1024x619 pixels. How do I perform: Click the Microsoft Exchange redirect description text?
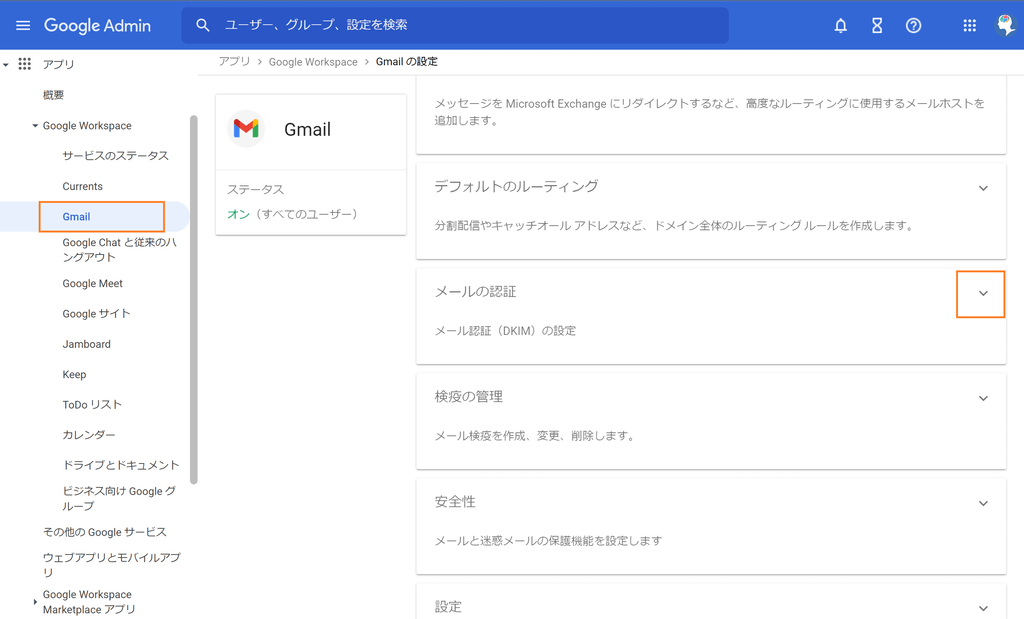click(x=710, y=112)
